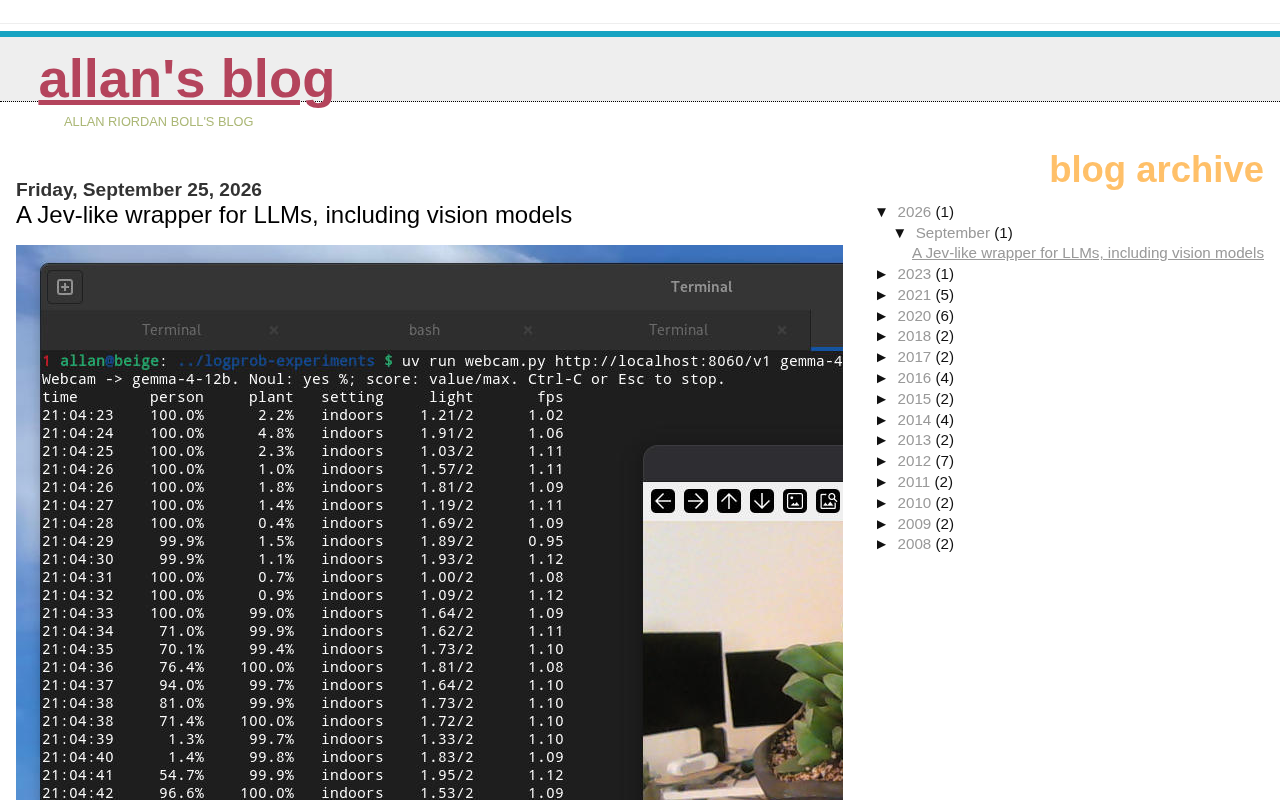Open the 2011 archive link
This screenshot has height=800, width=1280.
914,482
